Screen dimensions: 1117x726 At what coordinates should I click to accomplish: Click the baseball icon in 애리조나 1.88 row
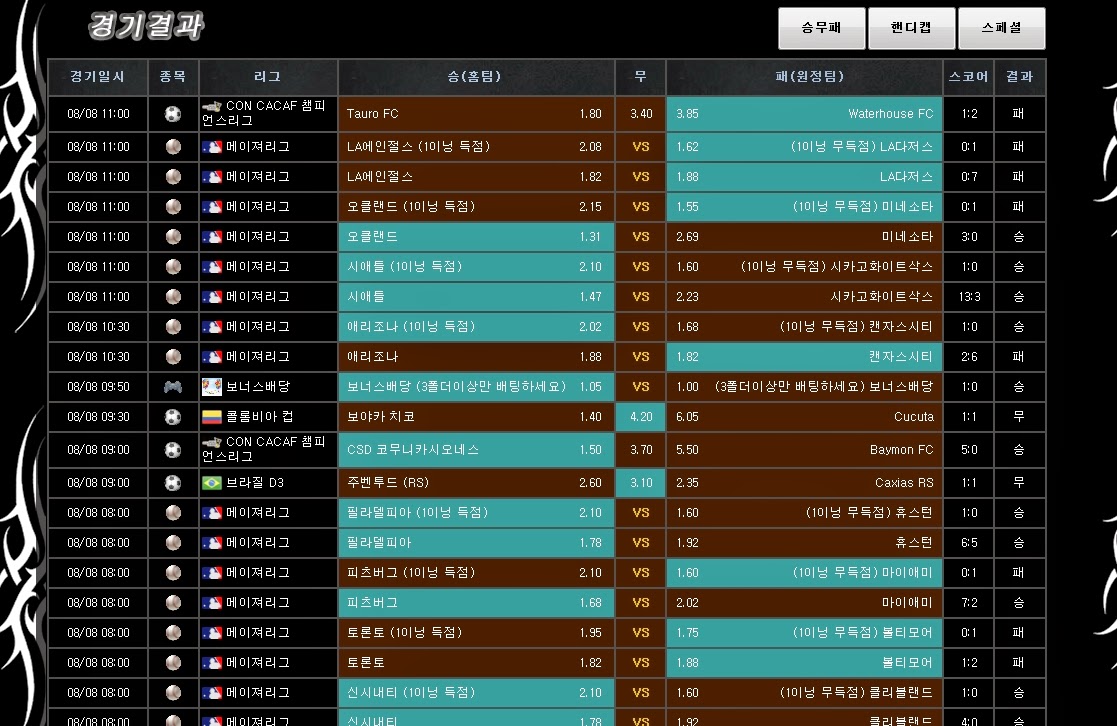pyautogui.click(x=173, y=357)
